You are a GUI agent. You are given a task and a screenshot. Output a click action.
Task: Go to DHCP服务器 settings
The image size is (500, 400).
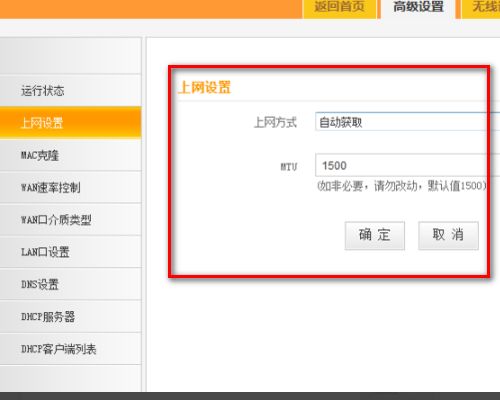tap(70, 317)
